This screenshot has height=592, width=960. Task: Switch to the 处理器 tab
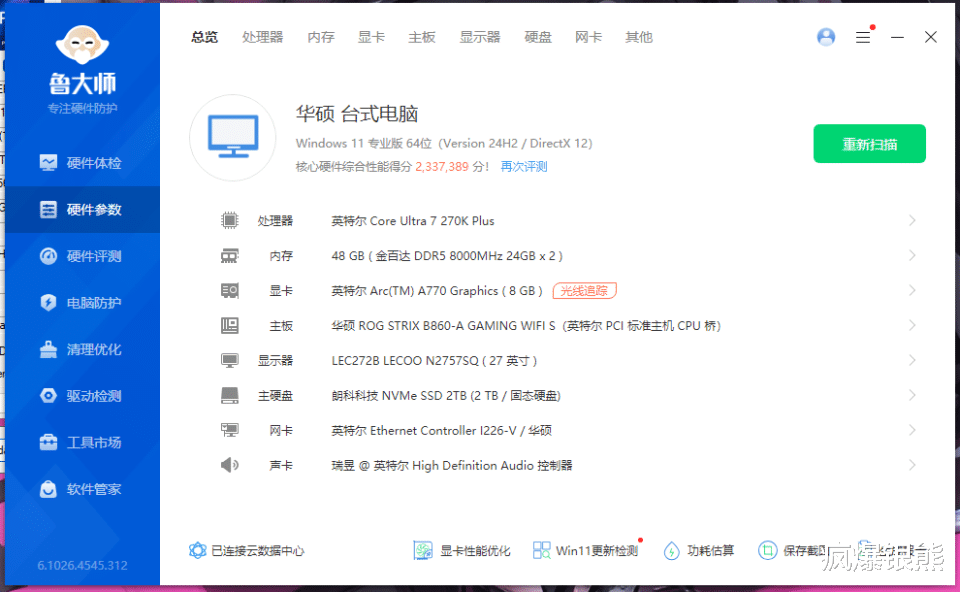(263, 37)
